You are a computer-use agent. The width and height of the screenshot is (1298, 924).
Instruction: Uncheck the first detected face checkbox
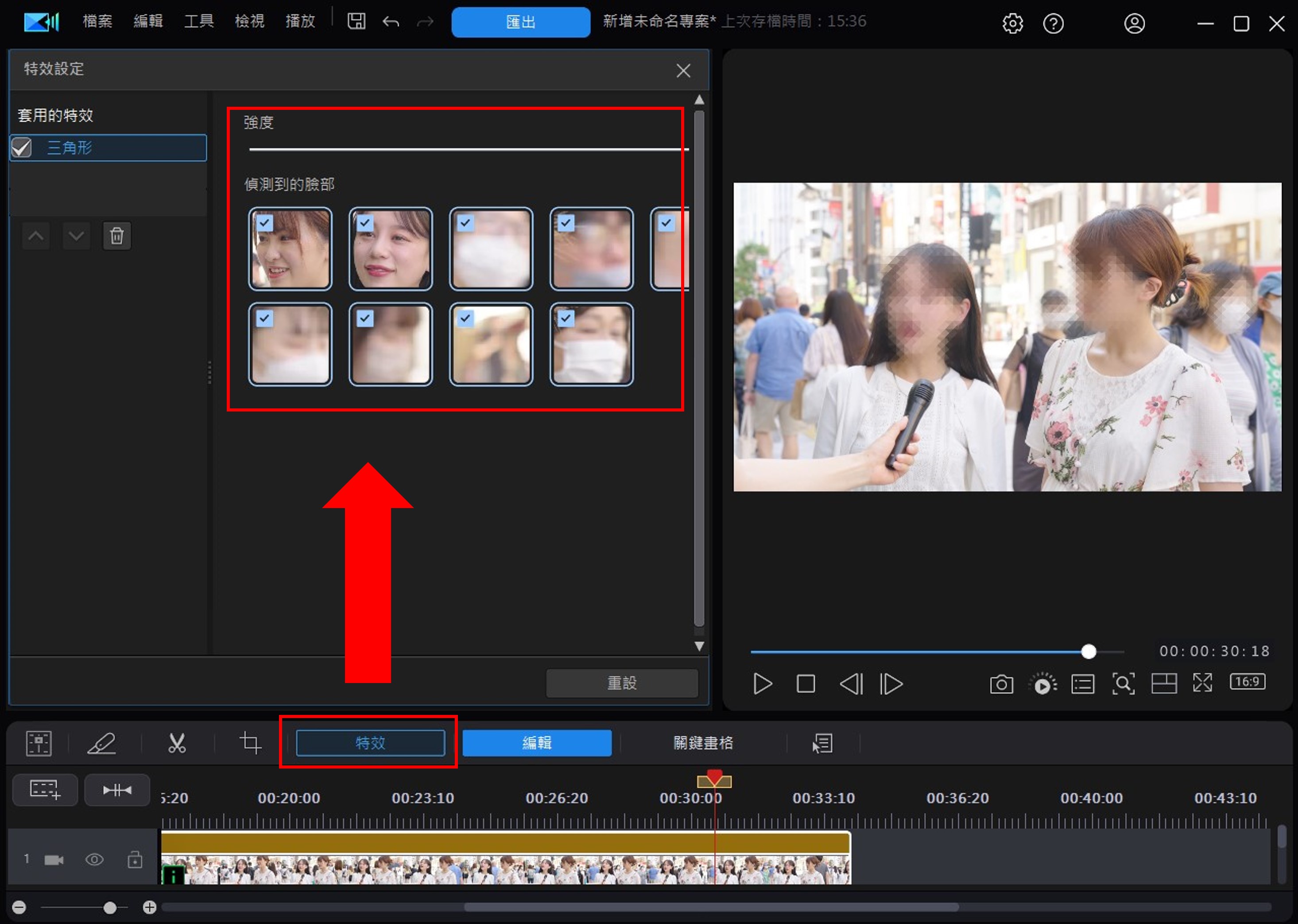tap(264, 222)
